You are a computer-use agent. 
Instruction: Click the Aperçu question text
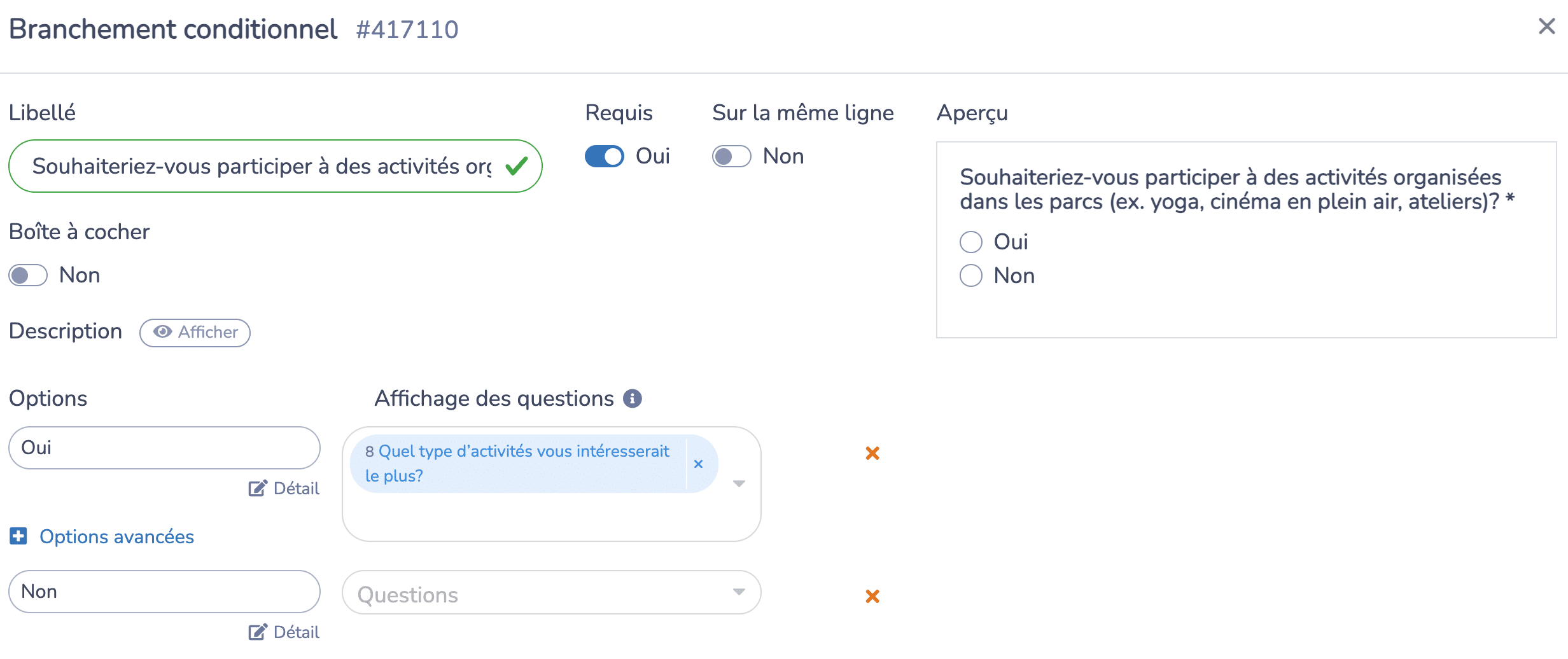[x=1236, y=189]
